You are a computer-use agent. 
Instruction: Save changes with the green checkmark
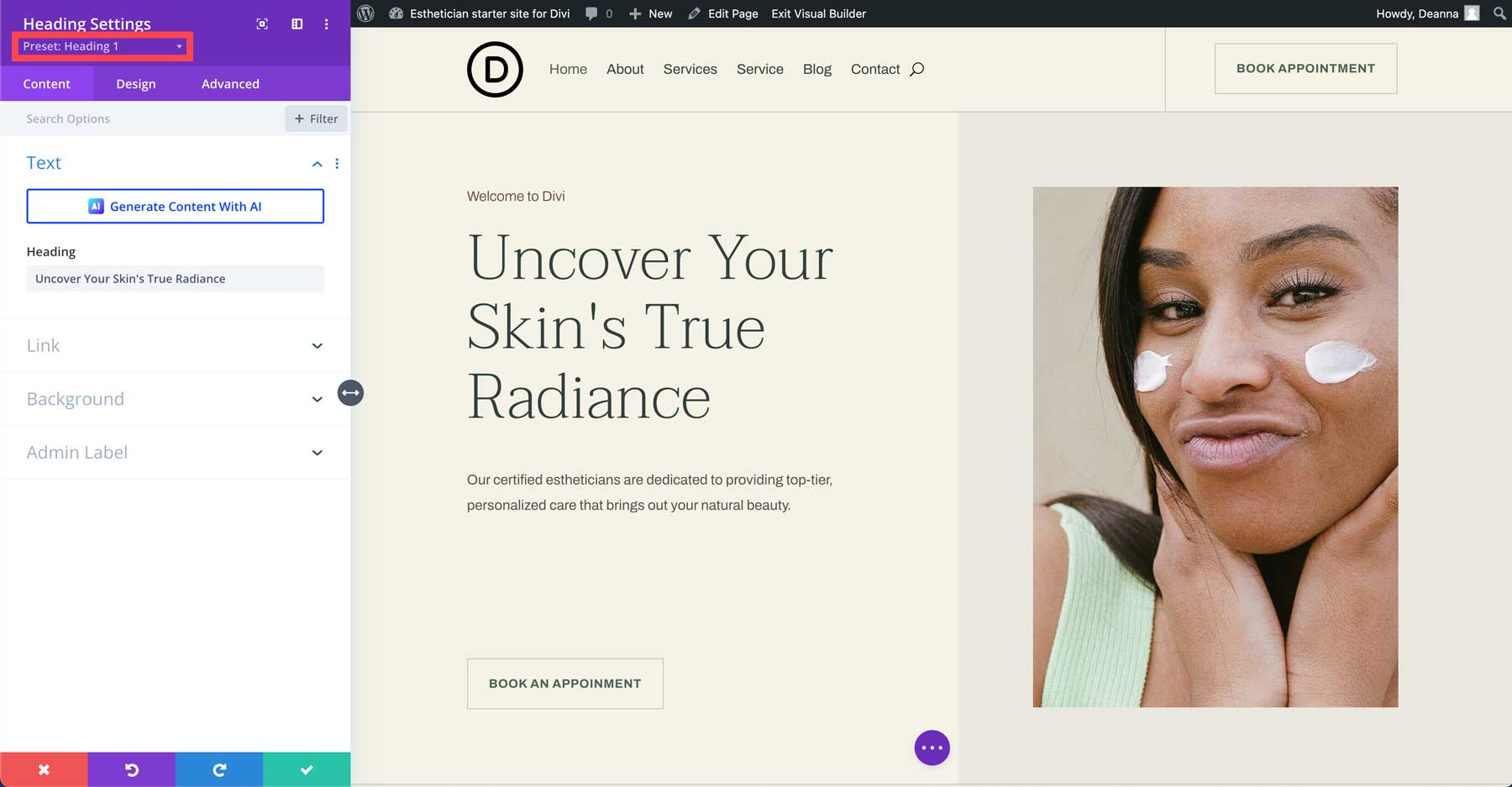[x=306, y=769]
